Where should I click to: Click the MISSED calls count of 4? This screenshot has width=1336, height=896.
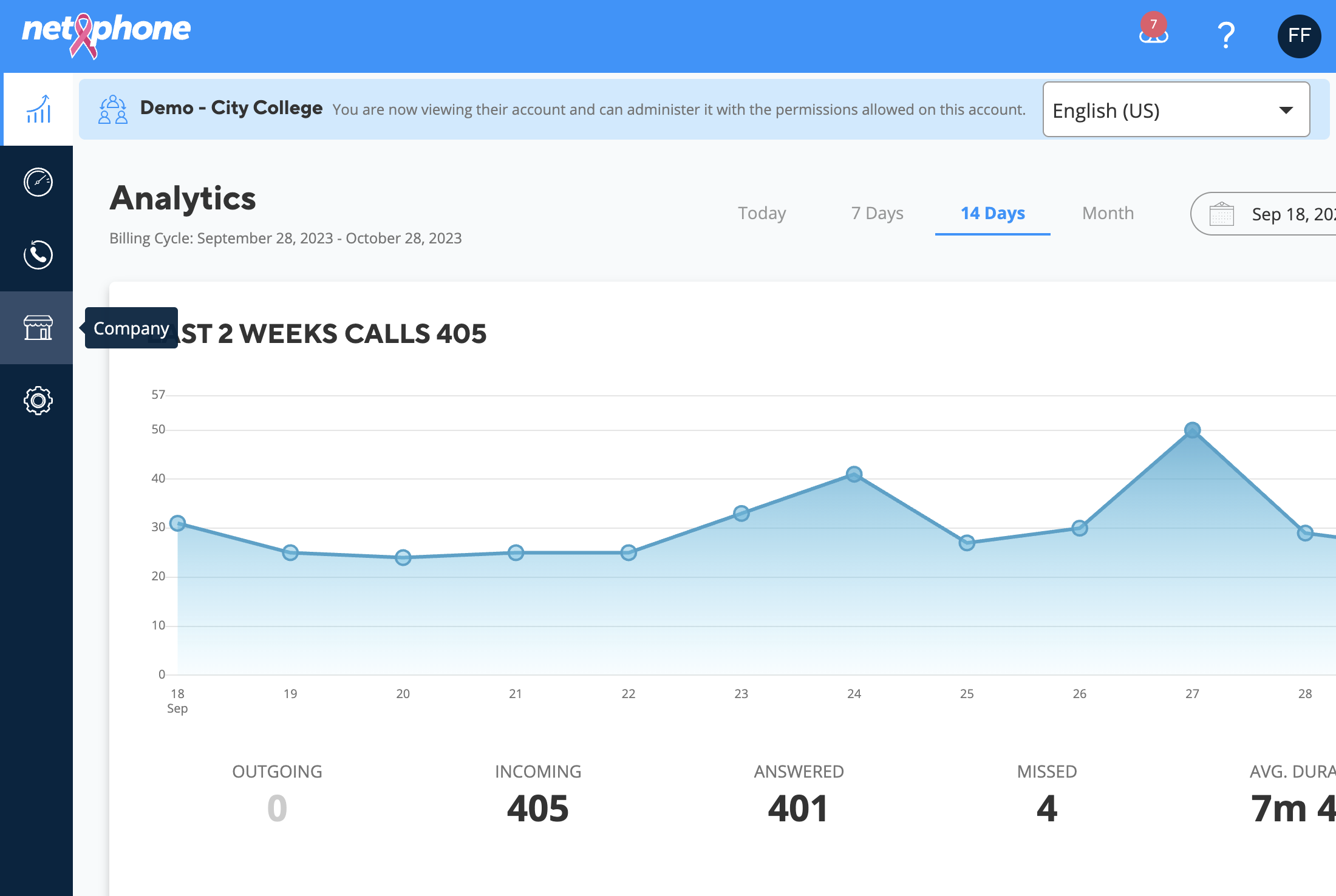(1046, 809)
